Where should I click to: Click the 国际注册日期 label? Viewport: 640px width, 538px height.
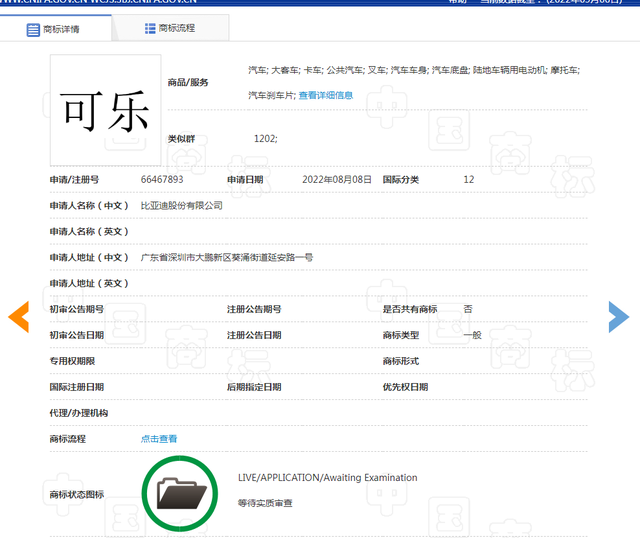click(x=77, y=387)
